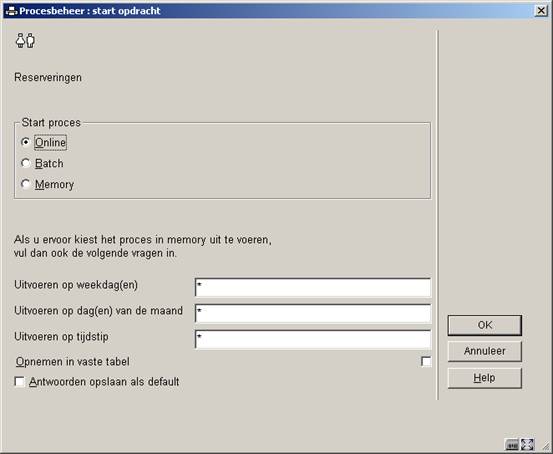Tick Antwoorden opslaan als default
The image size is (553, 454).
(19, 382)
